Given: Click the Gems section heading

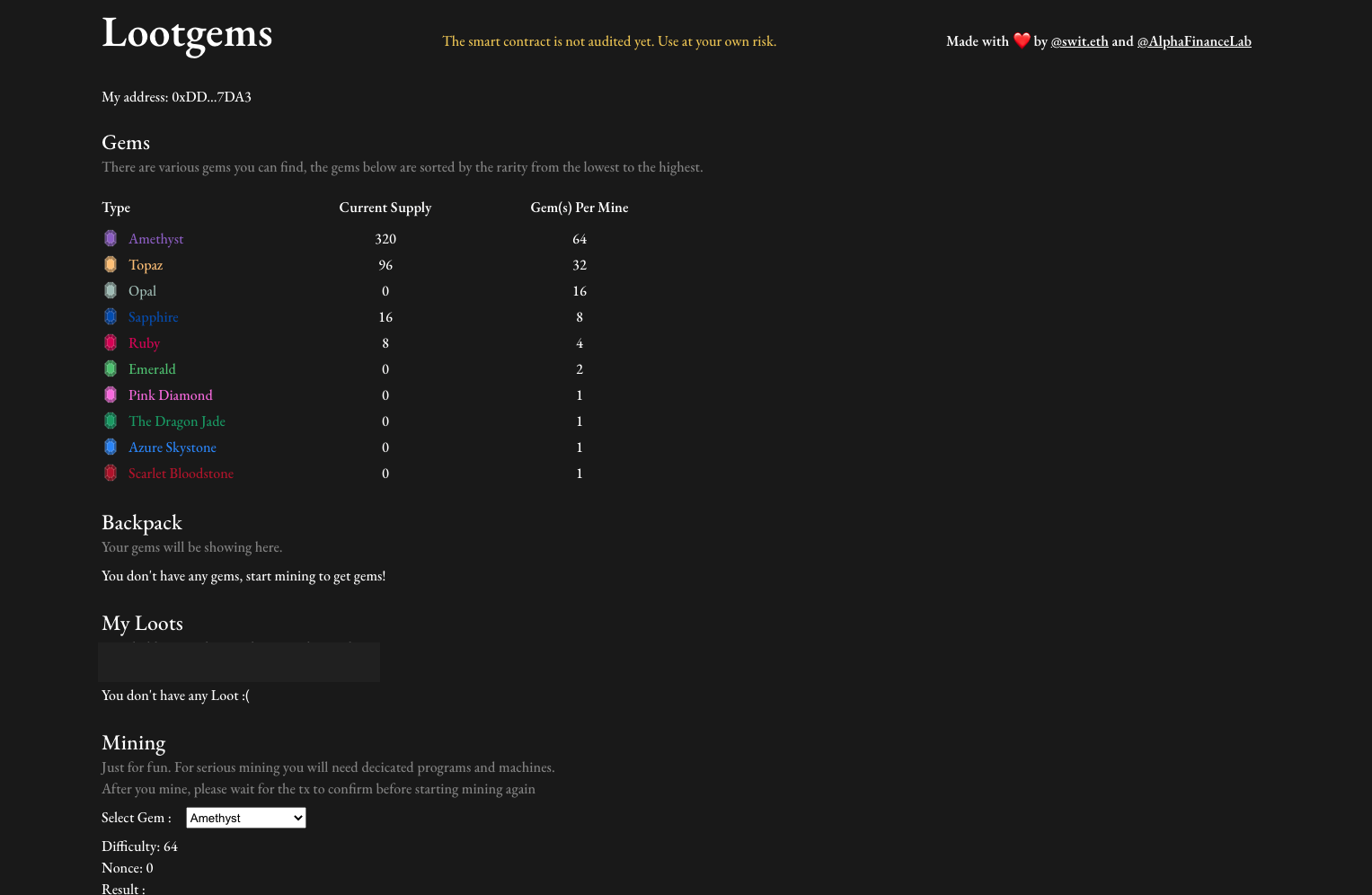Looking at the screenshot, I should pyautogui.click(x=126, y=143).
